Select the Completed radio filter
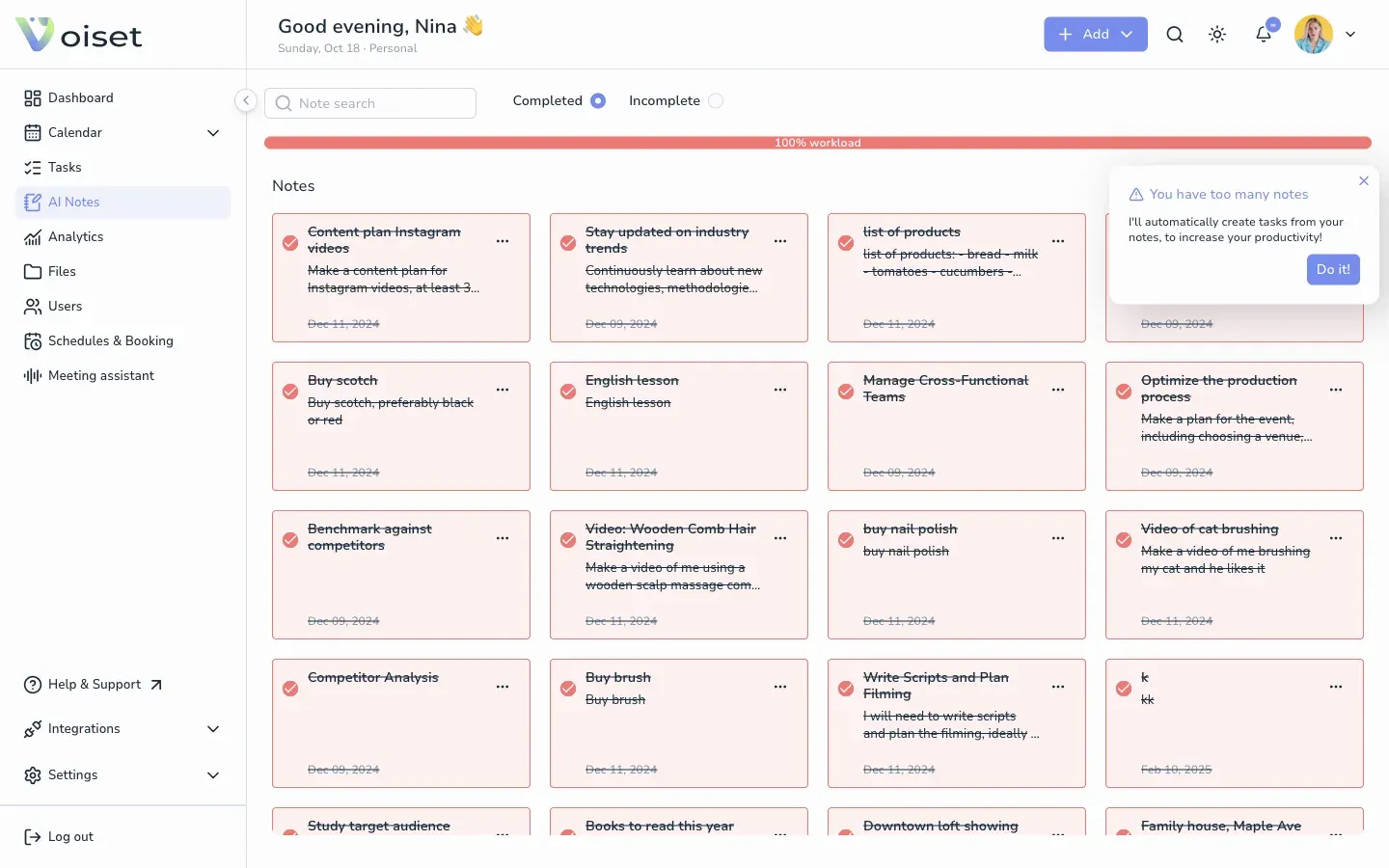Screen dimensions: 1389x868 [598, 100]
